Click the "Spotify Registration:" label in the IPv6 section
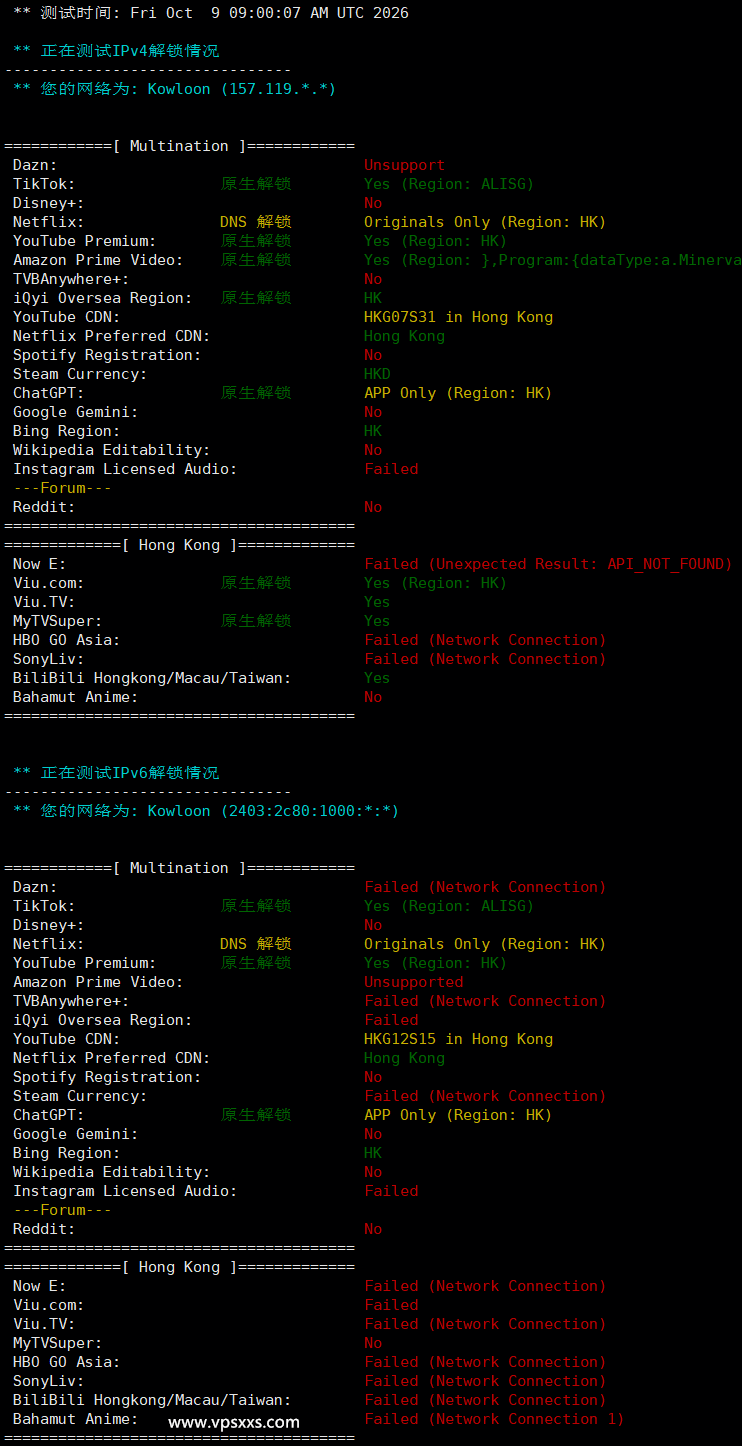Viewport: 742px width, 1446px height. (x=107, y=1077)
